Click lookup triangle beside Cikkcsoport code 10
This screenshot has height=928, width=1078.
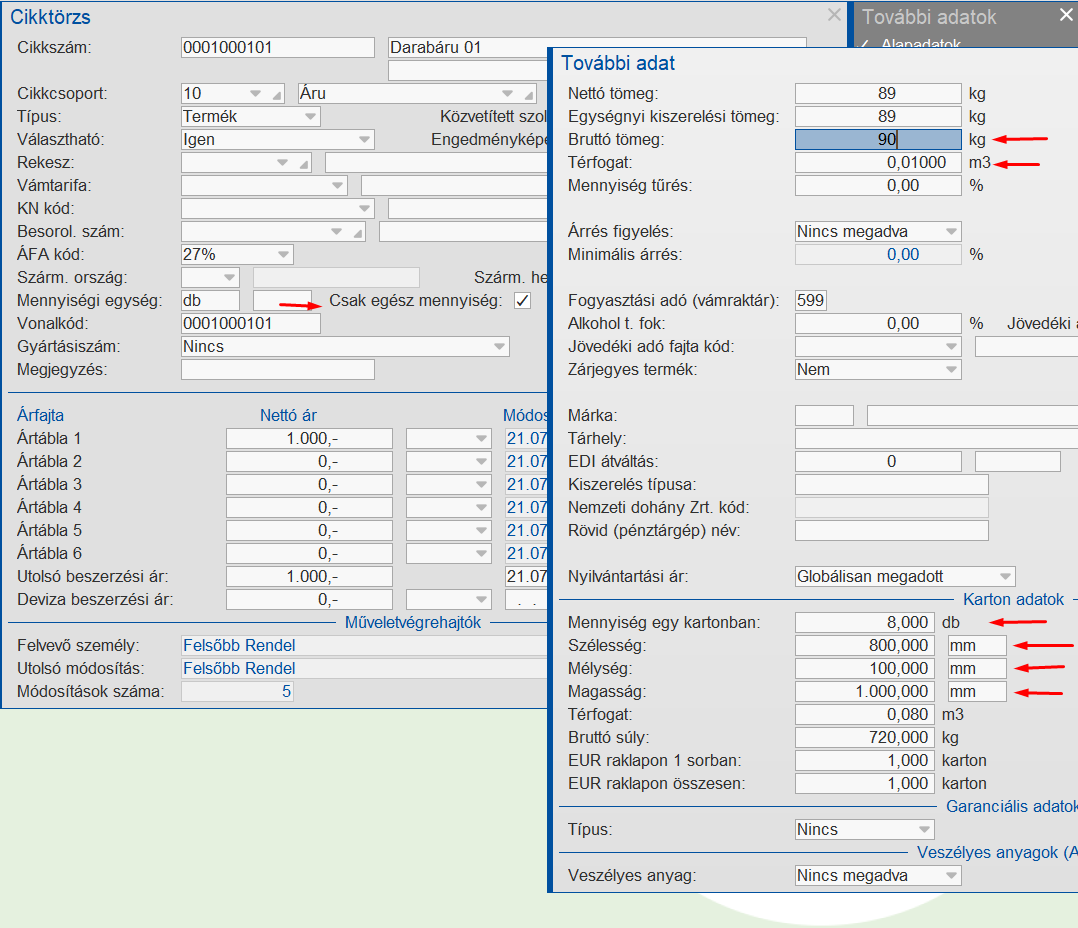(x=276, y=94)
